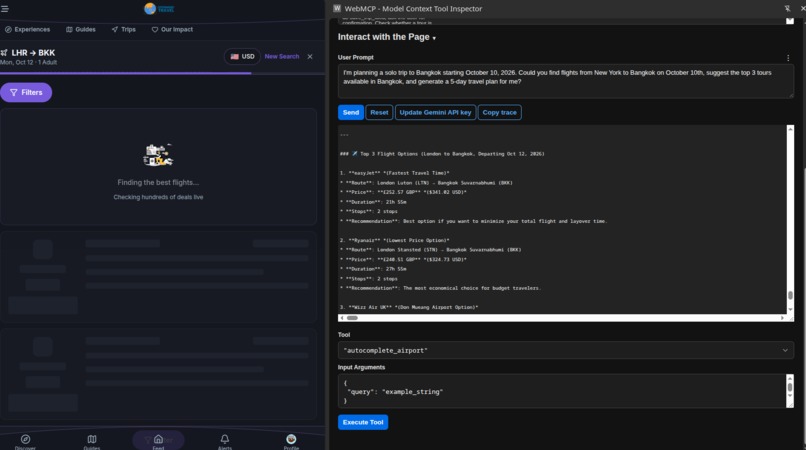The height and width of the screenshot is (450, 806).
Task: Click the 'Ryanair' flight option line
Action: [x=395, y=240]
